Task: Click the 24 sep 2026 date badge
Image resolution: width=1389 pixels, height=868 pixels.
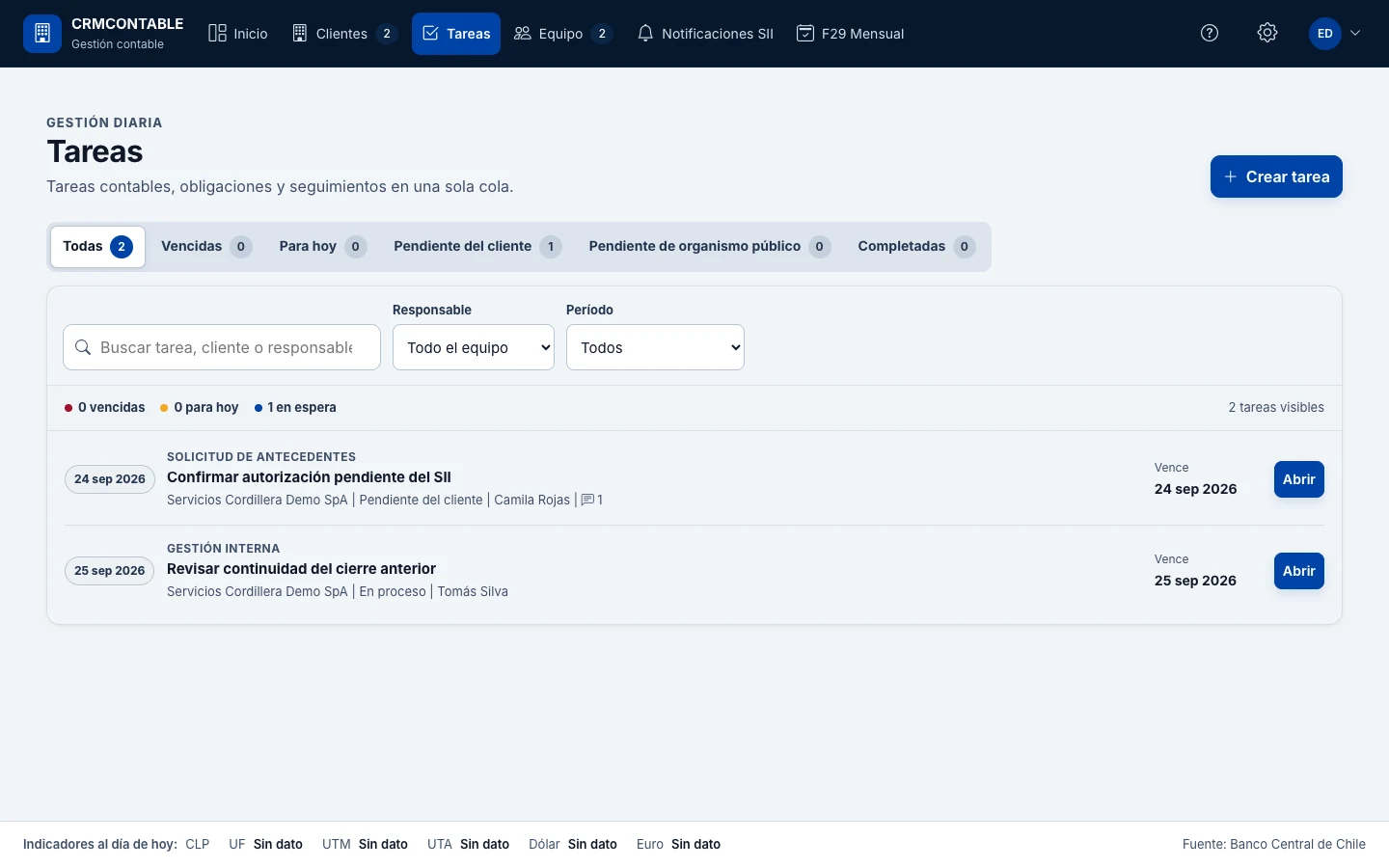Action: pos(110,479)
